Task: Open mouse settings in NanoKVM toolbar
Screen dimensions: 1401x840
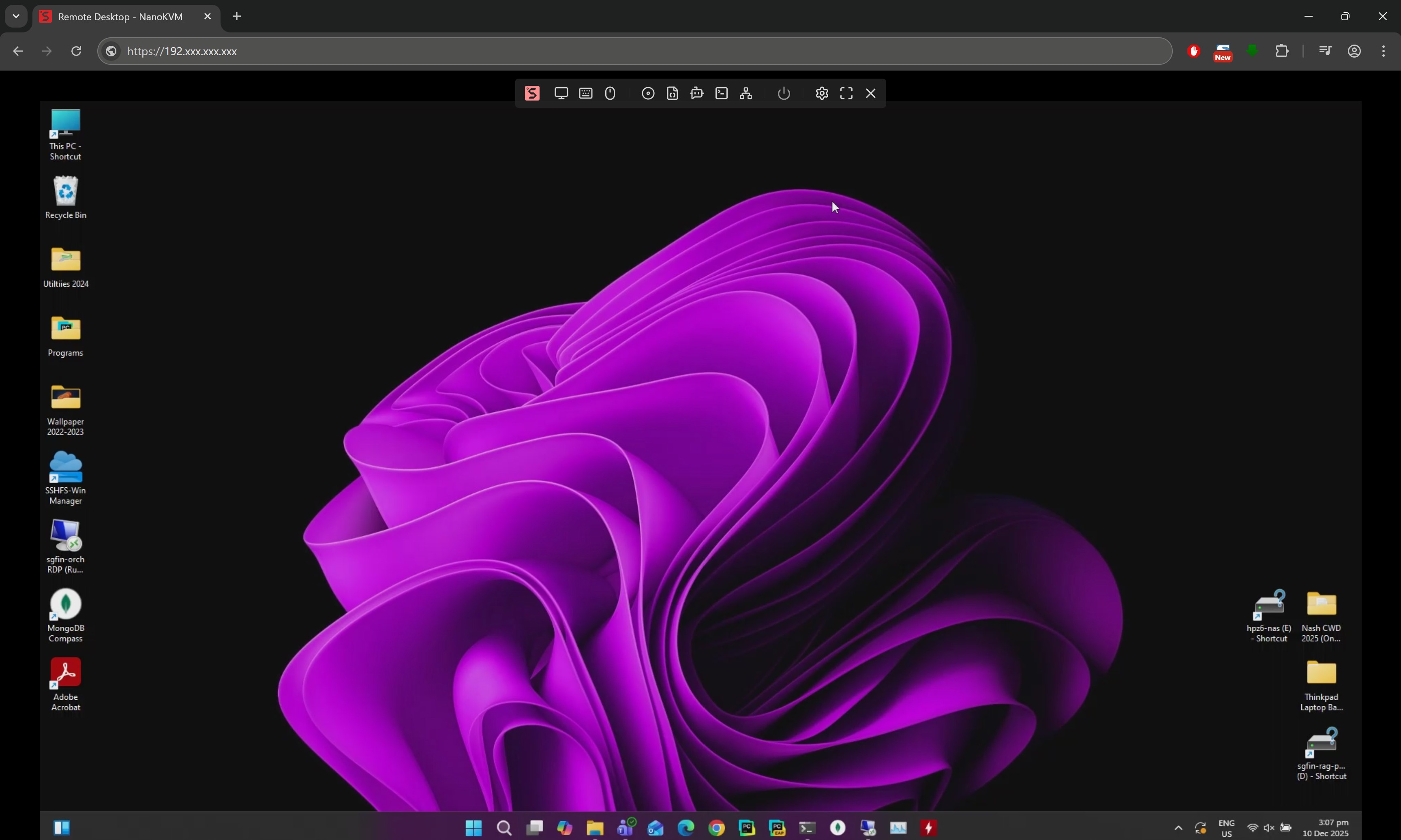Action: [x=610, y=93]
